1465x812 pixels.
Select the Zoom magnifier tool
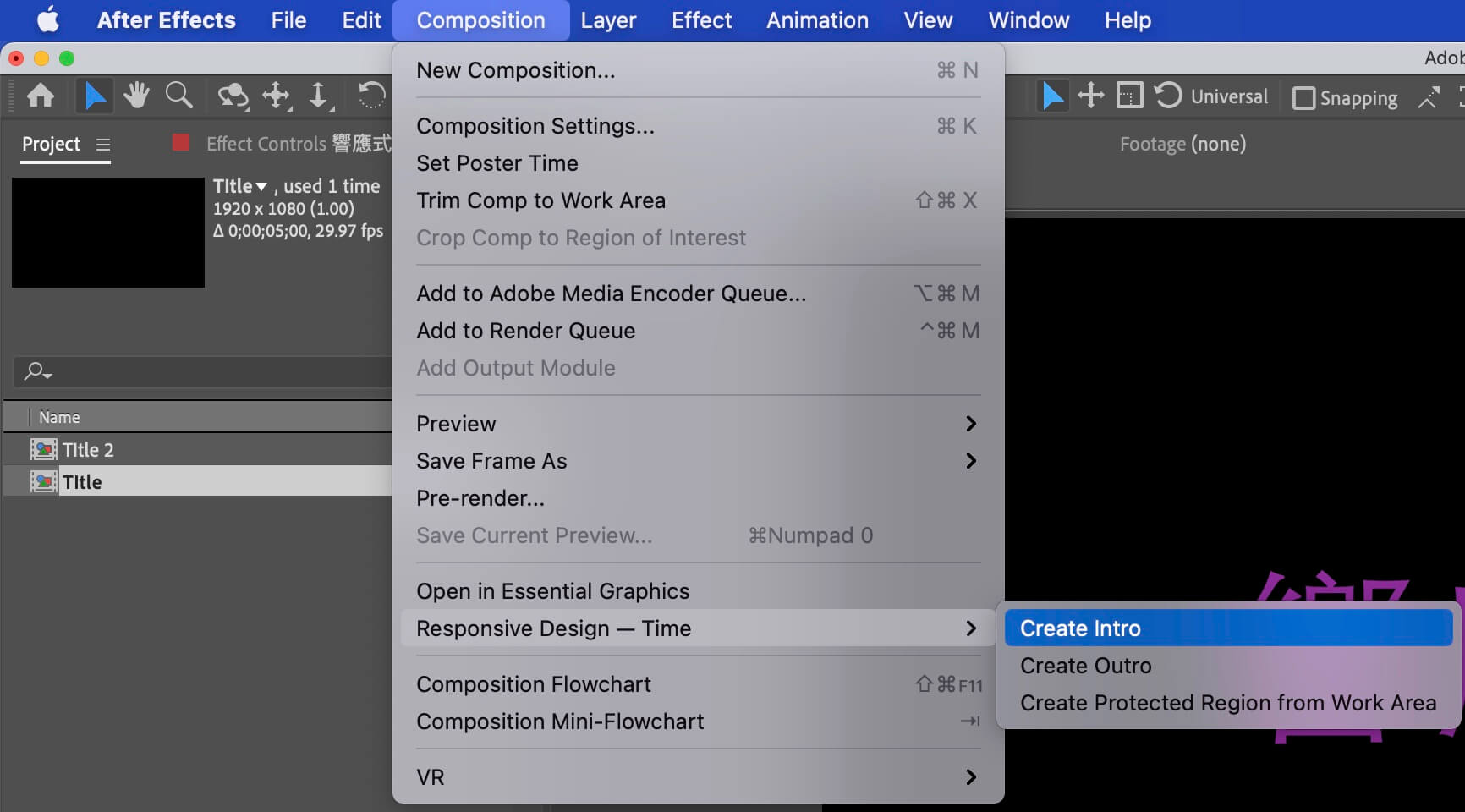pos(178,96)
